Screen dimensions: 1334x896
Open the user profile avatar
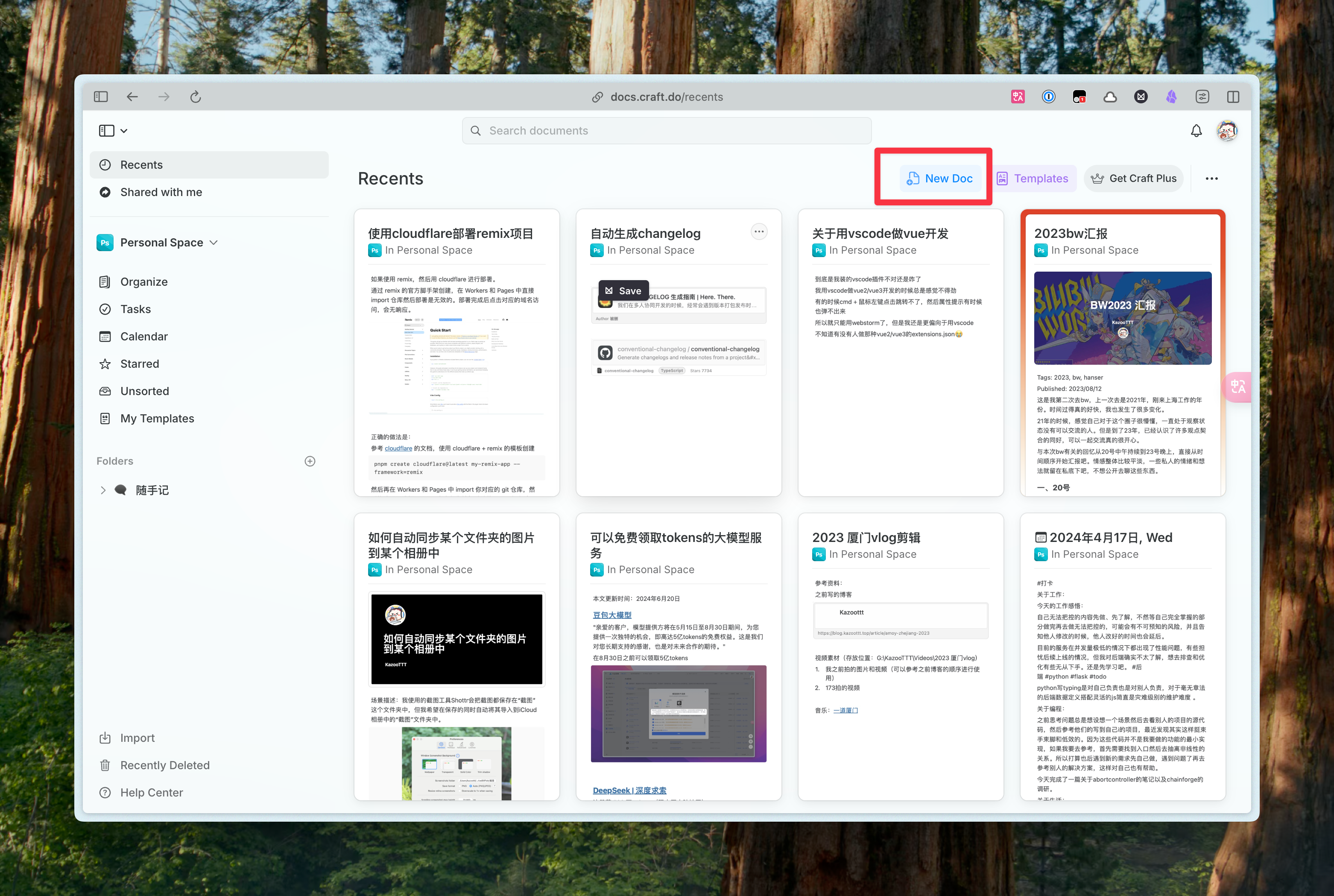pyautogui.click(x=1227, y=131)
